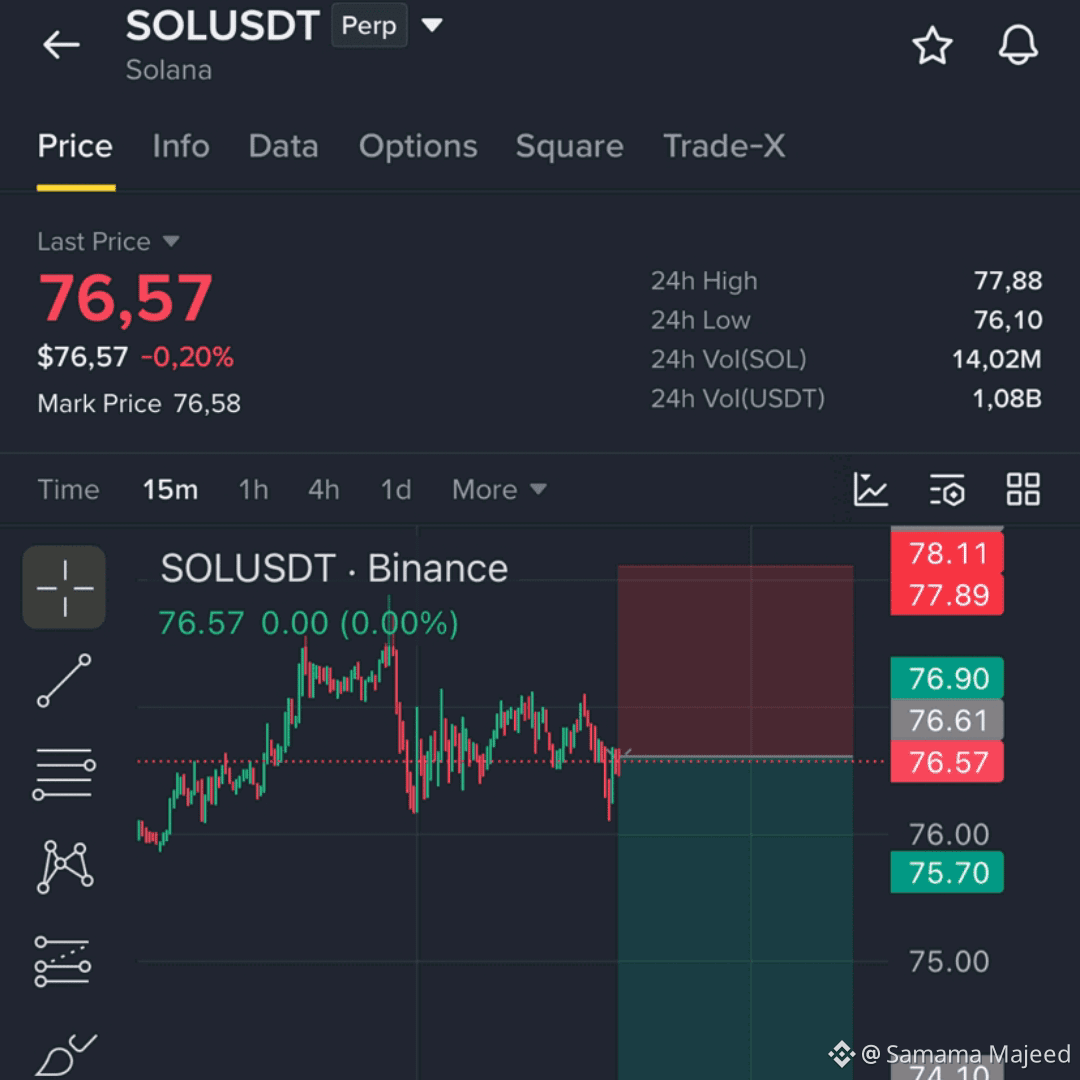Tap the -0,20% change percentage
This screenshot has width=1080, height=1080.
187,357
